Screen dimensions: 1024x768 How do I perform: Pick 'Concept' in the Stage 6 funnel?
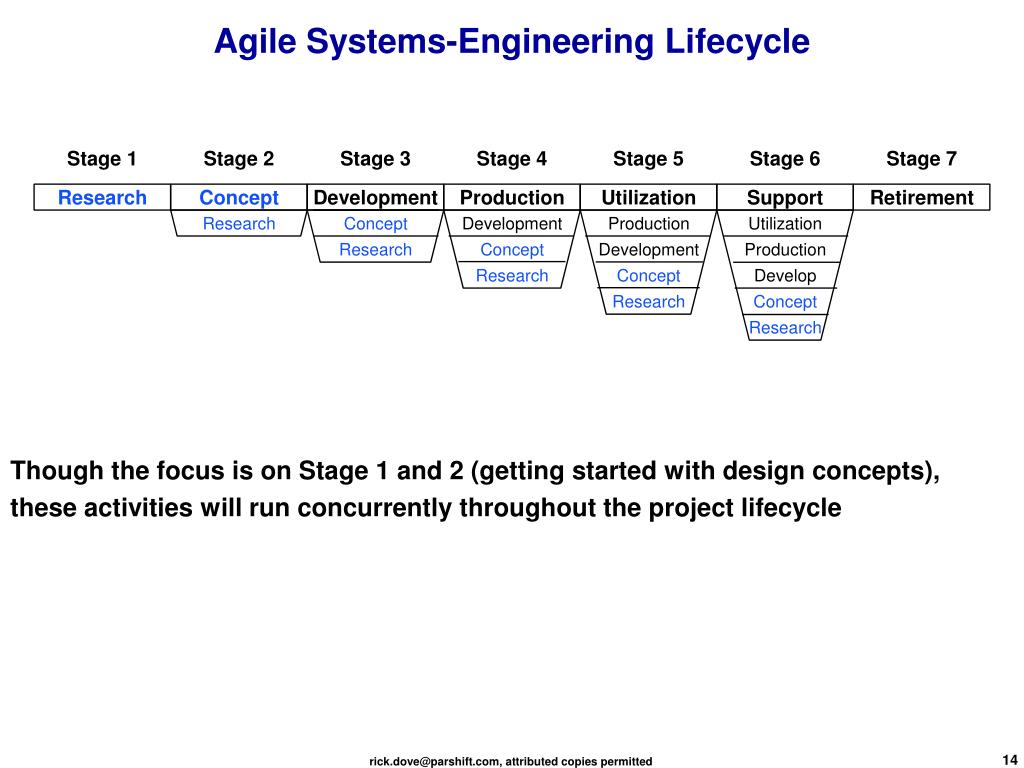pyautogui.click(x=785, y=302)
